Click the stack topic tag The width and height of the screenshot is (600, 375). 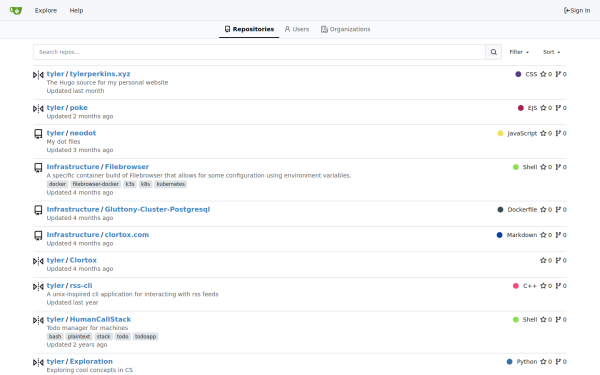(103, 336)
